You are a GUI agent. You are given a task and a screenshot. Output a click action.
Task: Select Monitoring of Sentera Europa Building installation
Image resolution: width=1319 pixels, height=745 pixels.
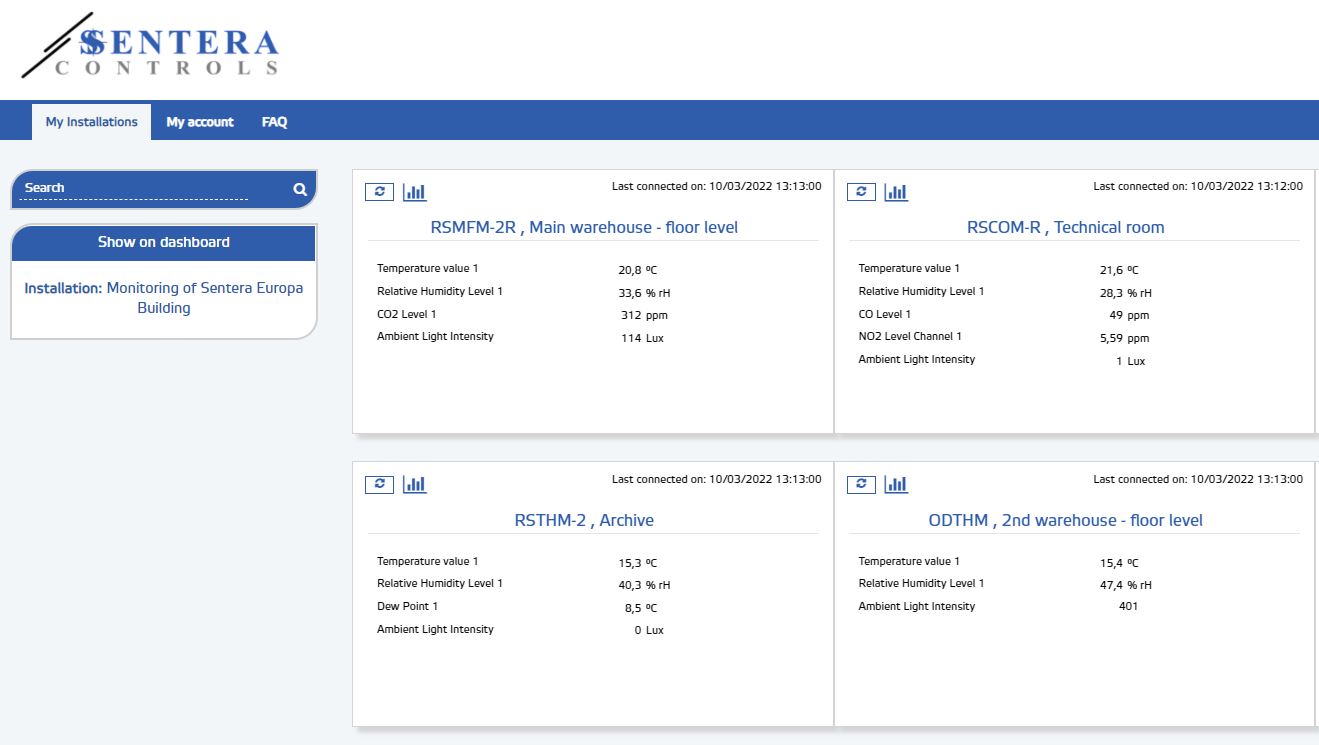pyautogui.click(x=164, y=298)
